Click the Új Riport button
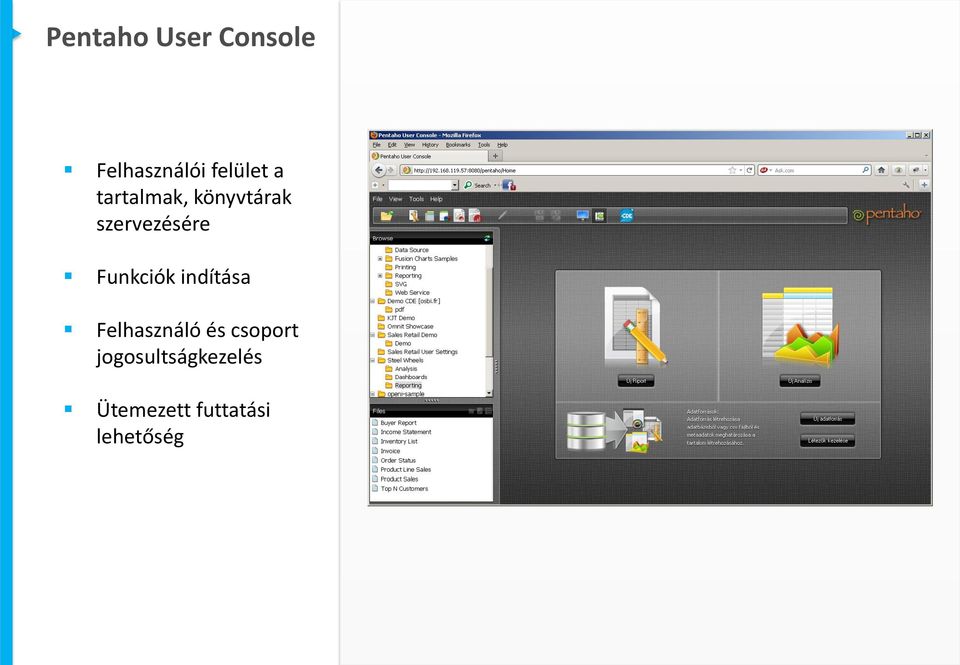This screenshot has width=960, height=665. [636, 381]
